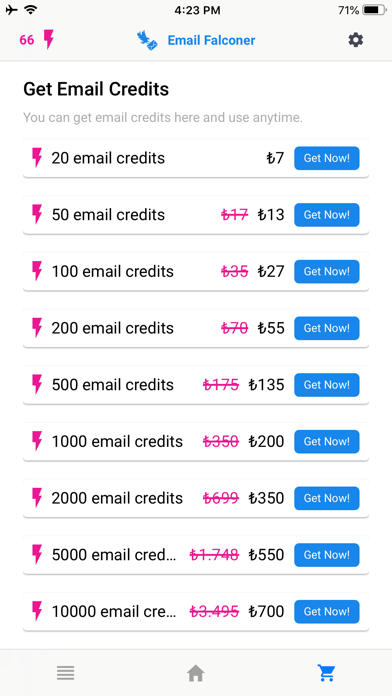This screenshot has width=392, height=696.
Task: Tap the Email Falconer bird logo
Action: pyautogui.click(x=147, y=40)
